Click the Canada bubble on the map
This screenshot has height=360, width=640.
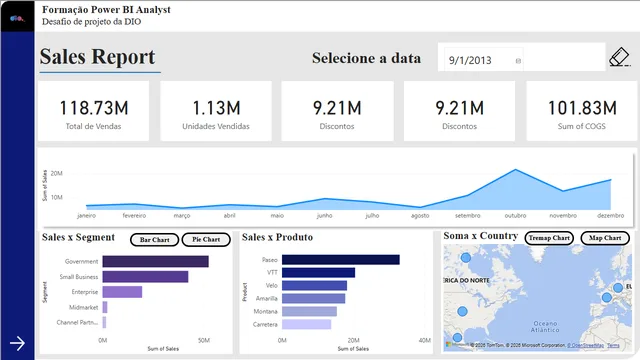[x=466, y=258]
